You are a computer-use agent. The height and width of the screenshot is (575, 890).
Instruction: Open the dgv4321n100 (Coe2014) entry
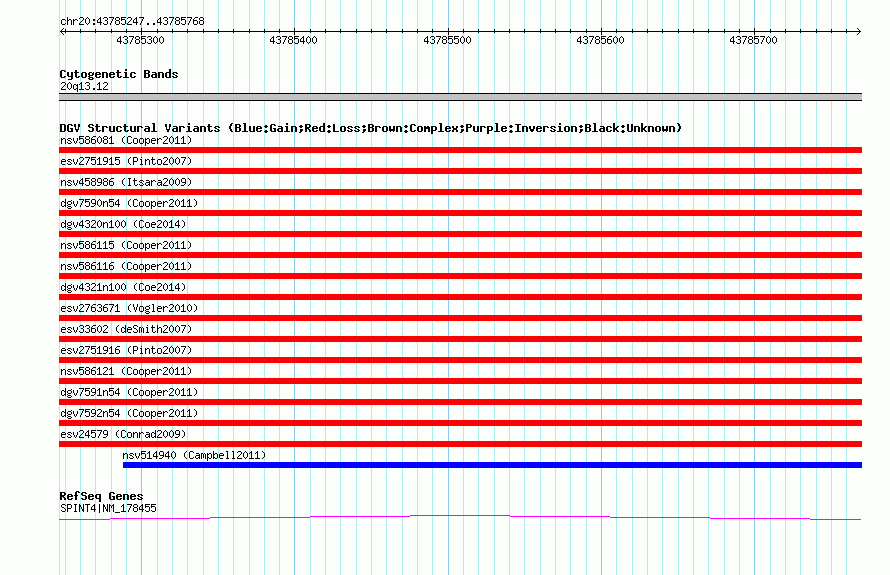point(123,287)
